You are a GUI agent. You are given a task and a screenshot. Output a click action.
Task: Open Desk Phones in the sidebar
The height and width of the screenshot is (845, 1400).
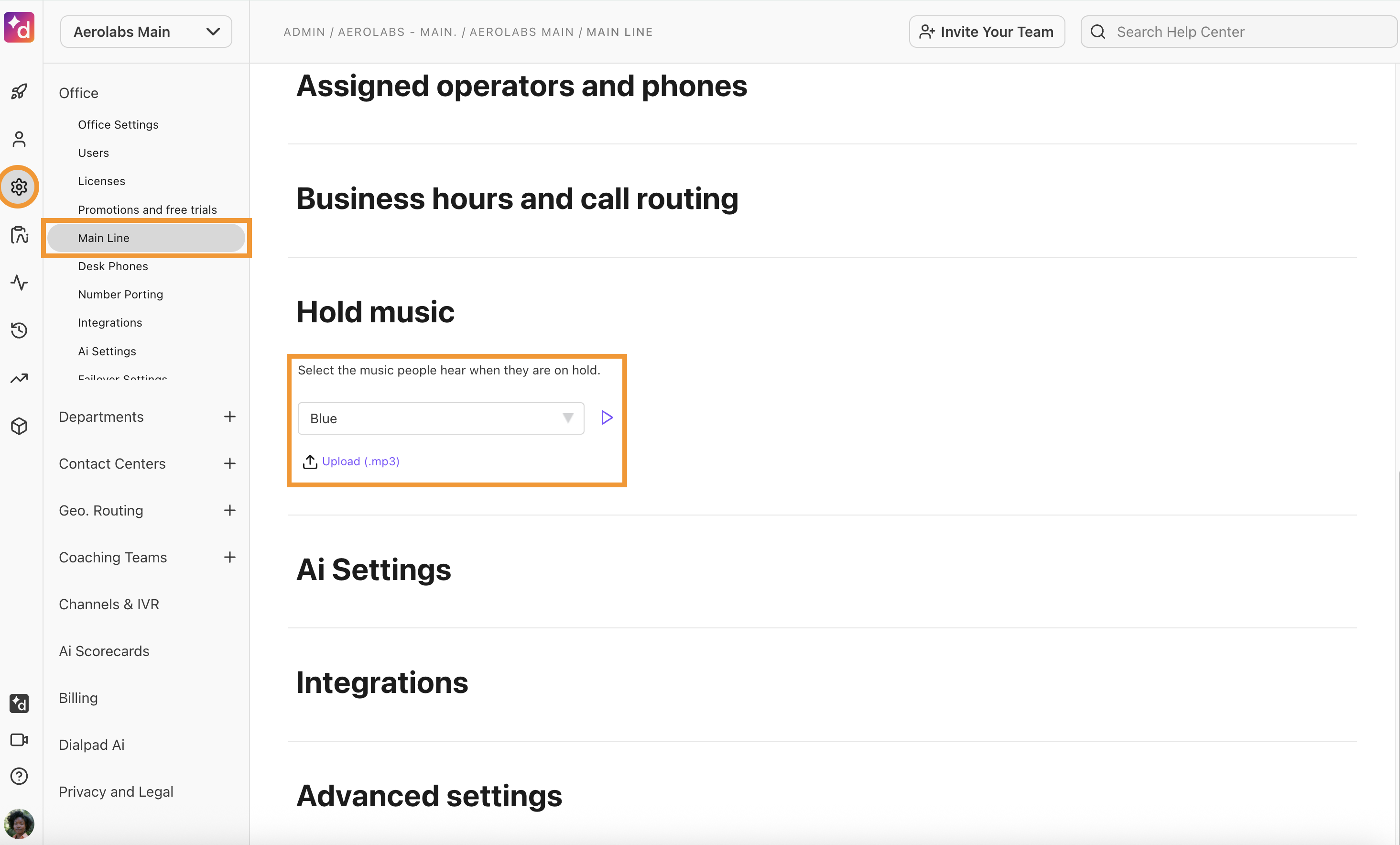112,266
